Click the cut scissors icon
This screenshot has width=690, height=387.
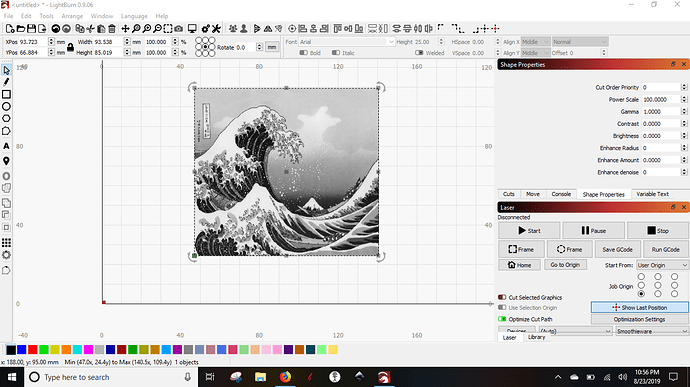[91, 29]
